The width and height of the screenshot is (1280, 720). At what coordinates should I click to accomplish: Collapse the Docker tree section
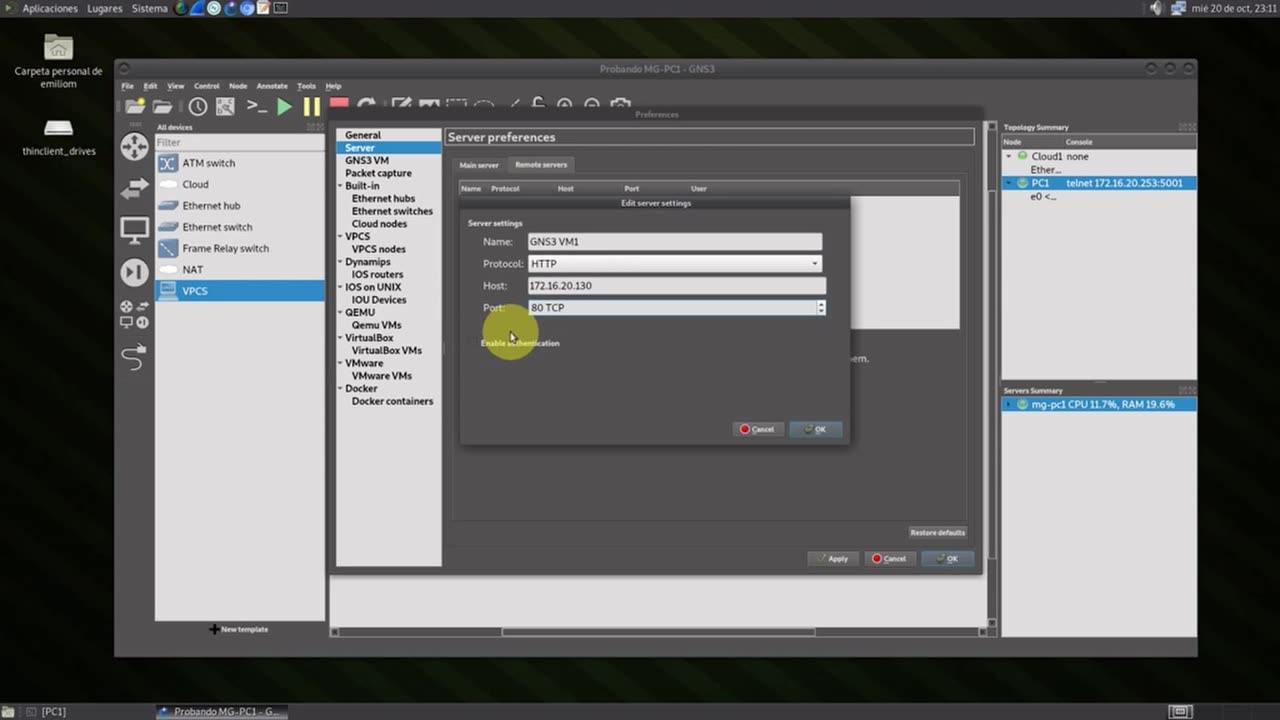point(340,389)
